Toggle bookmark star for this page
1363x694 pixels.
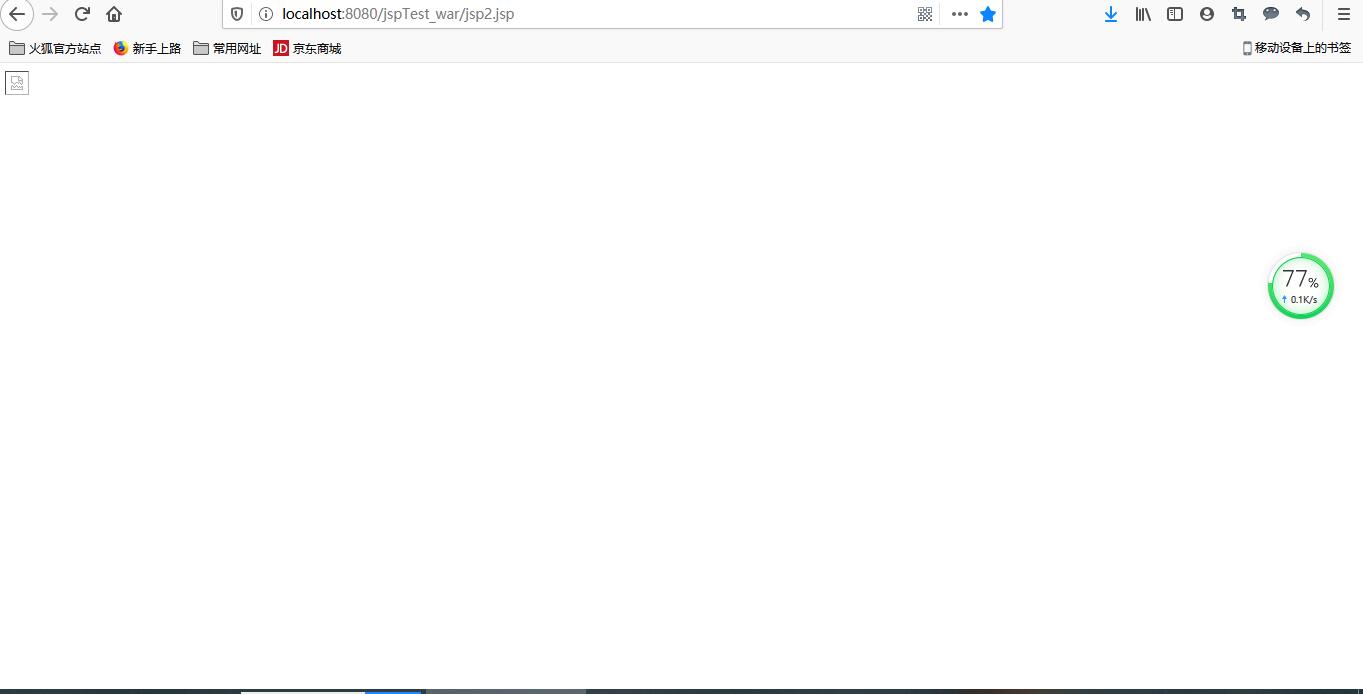click(988, 14)
